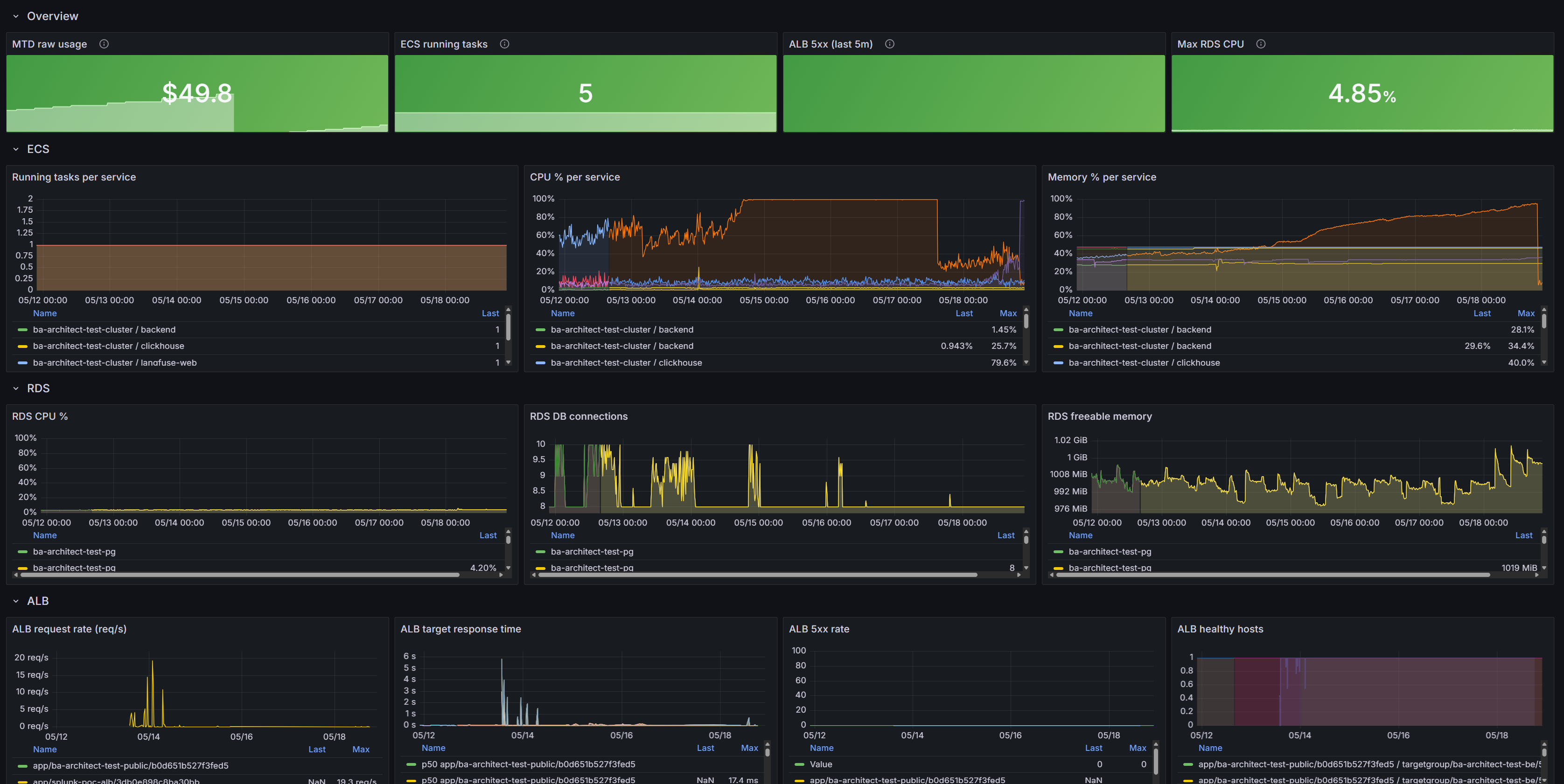Open the RDS CPU % panel title

pyautogui.click(x=40, y=416)
